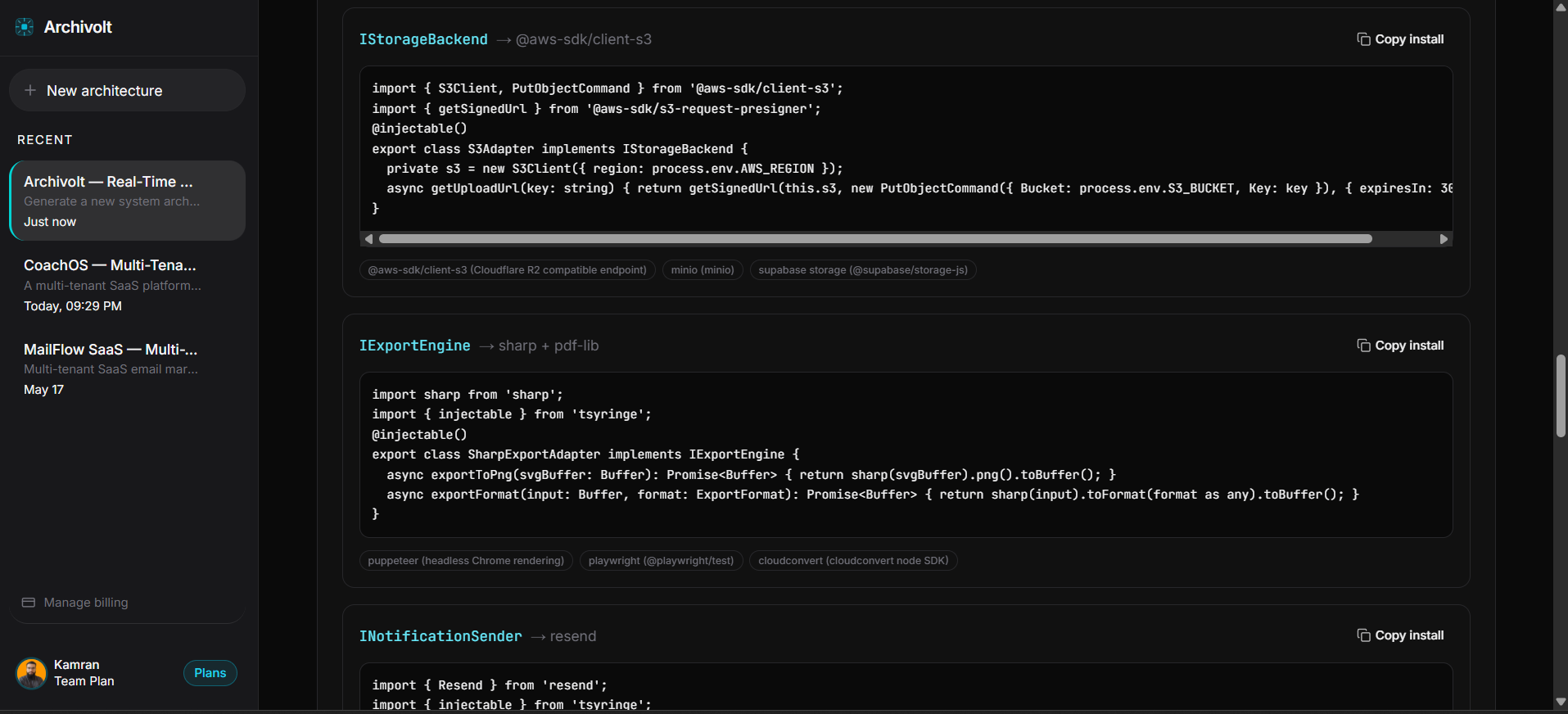
Task: Click the Team Plan label
Action: click(x=84, y=681)
